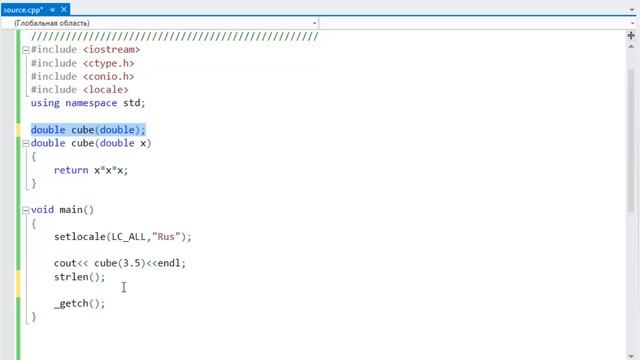The width and height of the screenshot is (640, 360).
Task: Select the source.cpp editor tab
Action: click(23, 10)
